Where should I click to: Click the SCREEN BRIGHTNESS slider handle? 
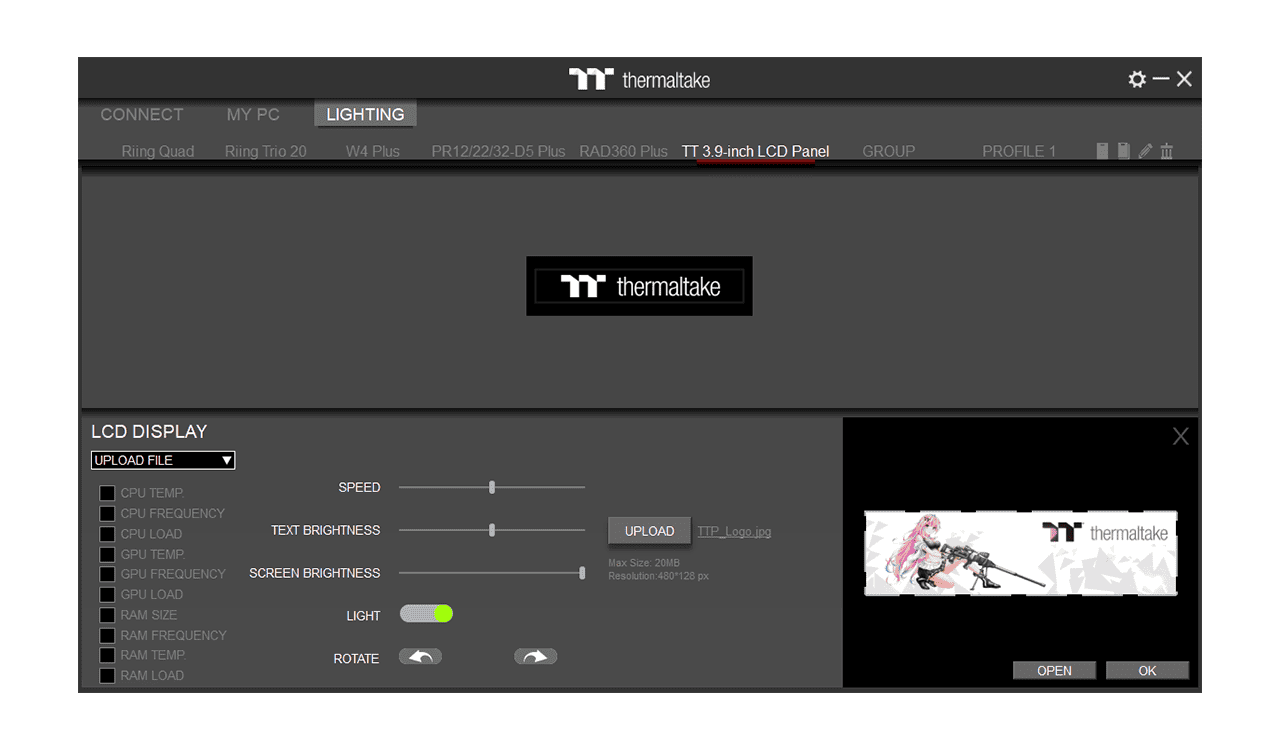[x=582, y=573]
